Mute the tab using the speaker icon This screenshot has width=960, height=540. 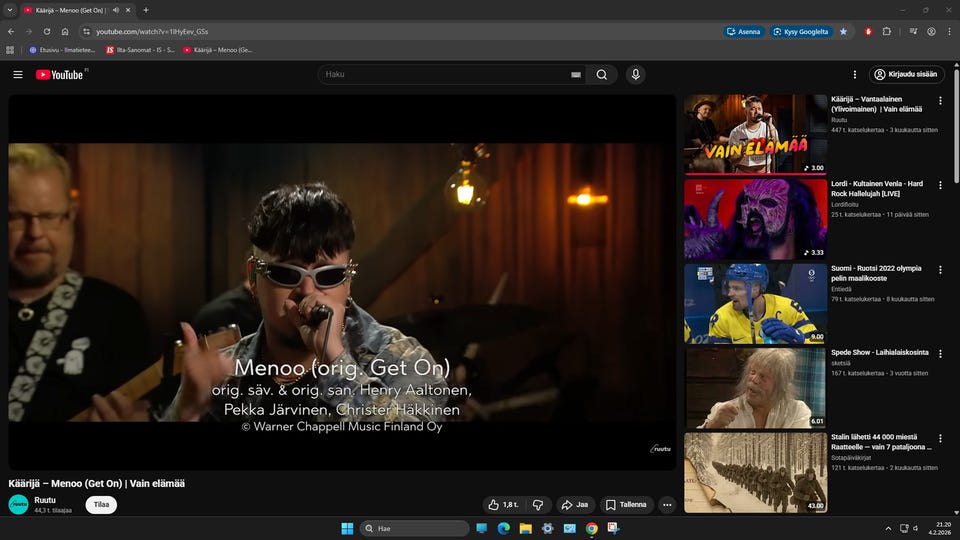tap(116, 10)
